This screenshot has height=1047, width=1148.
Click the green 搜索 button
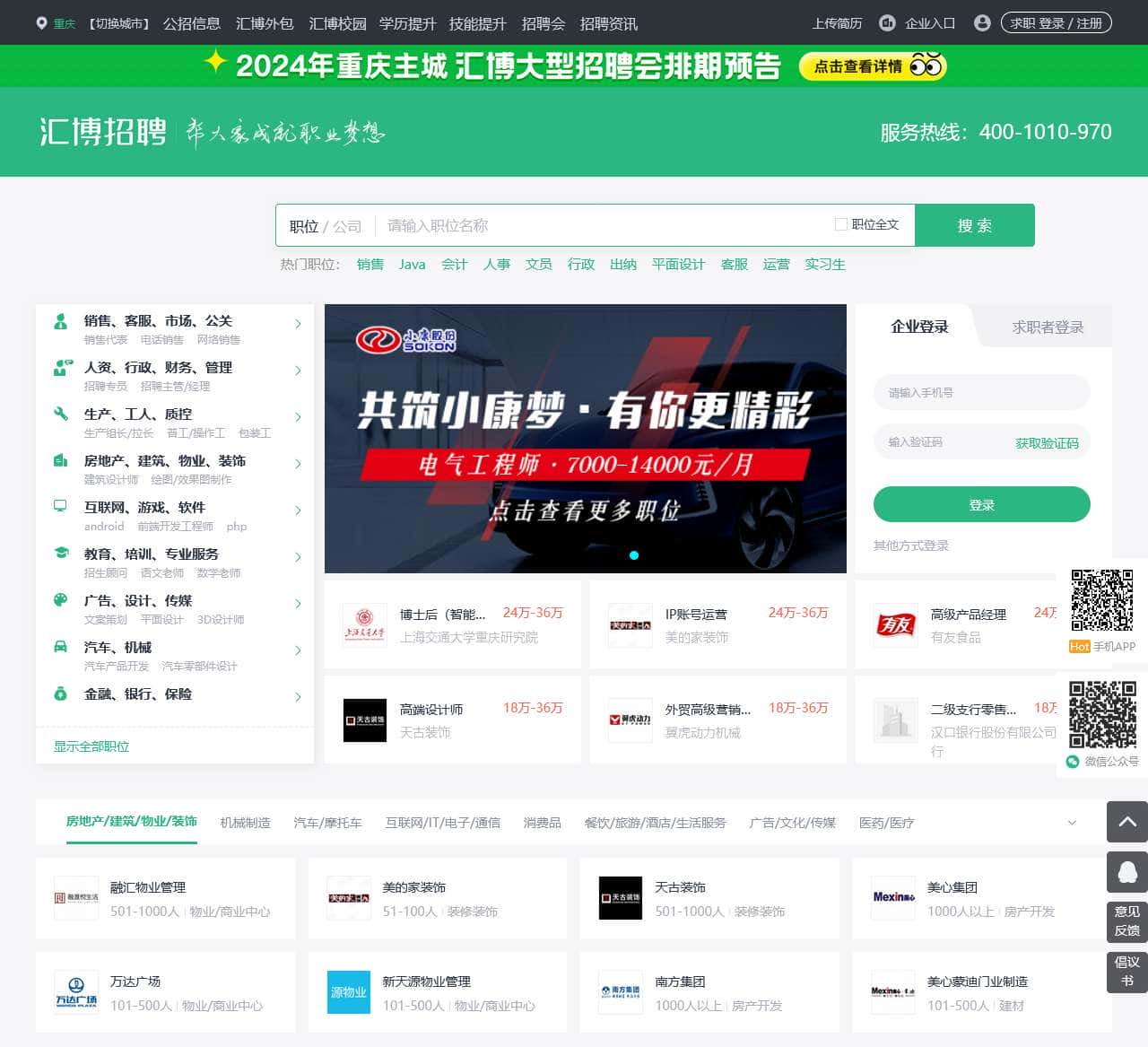[x=975, y=225]
